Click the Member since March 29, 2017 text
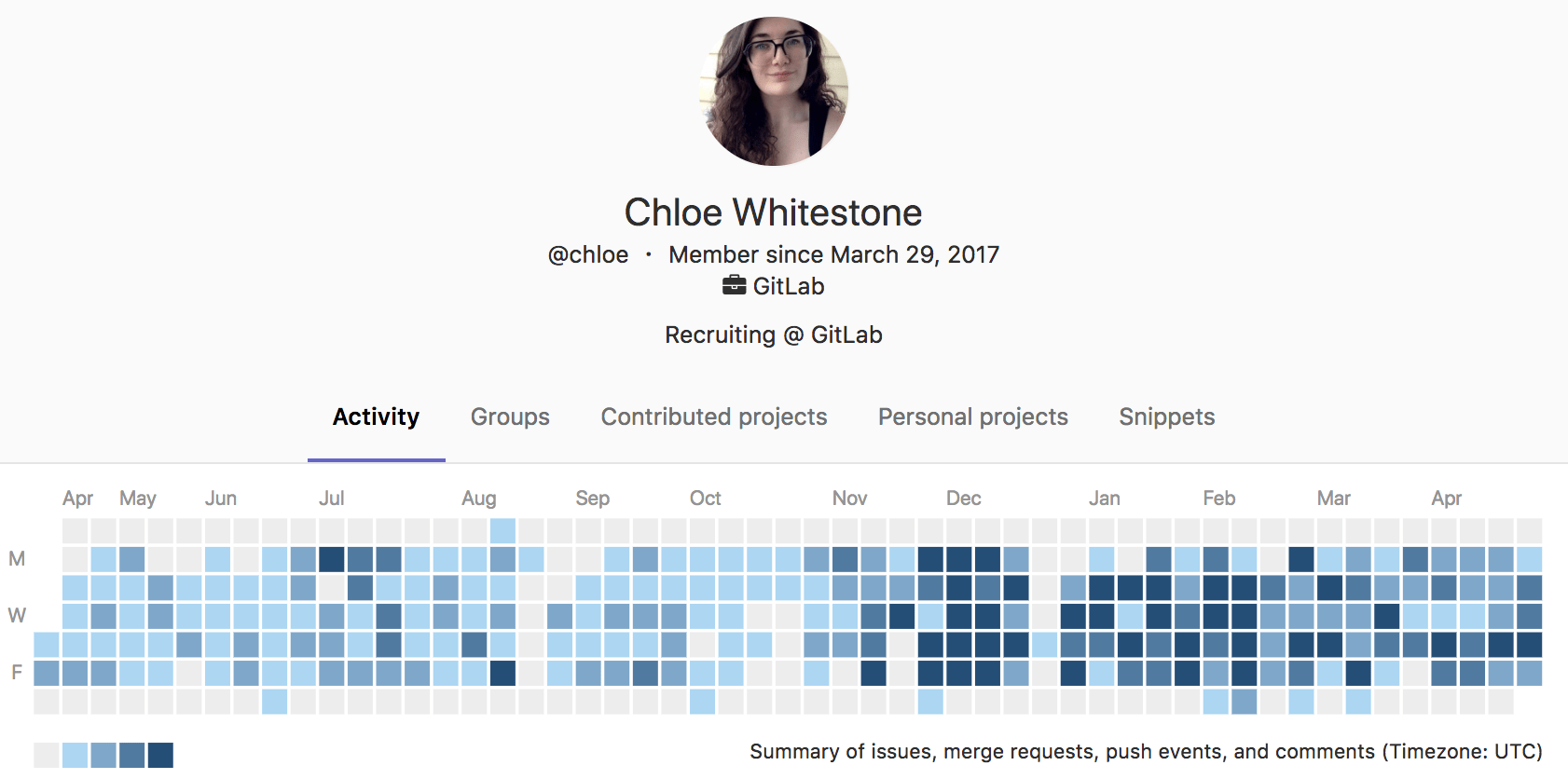This screenshot has height=779, width=1568. [x=832, y=254]
